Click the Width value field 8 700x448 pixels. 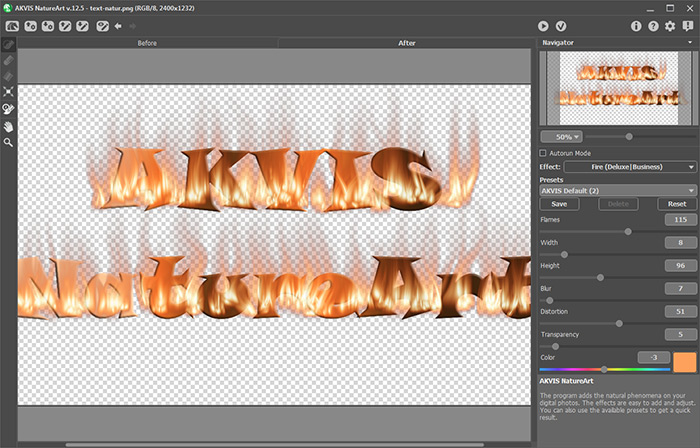point(680,243)
